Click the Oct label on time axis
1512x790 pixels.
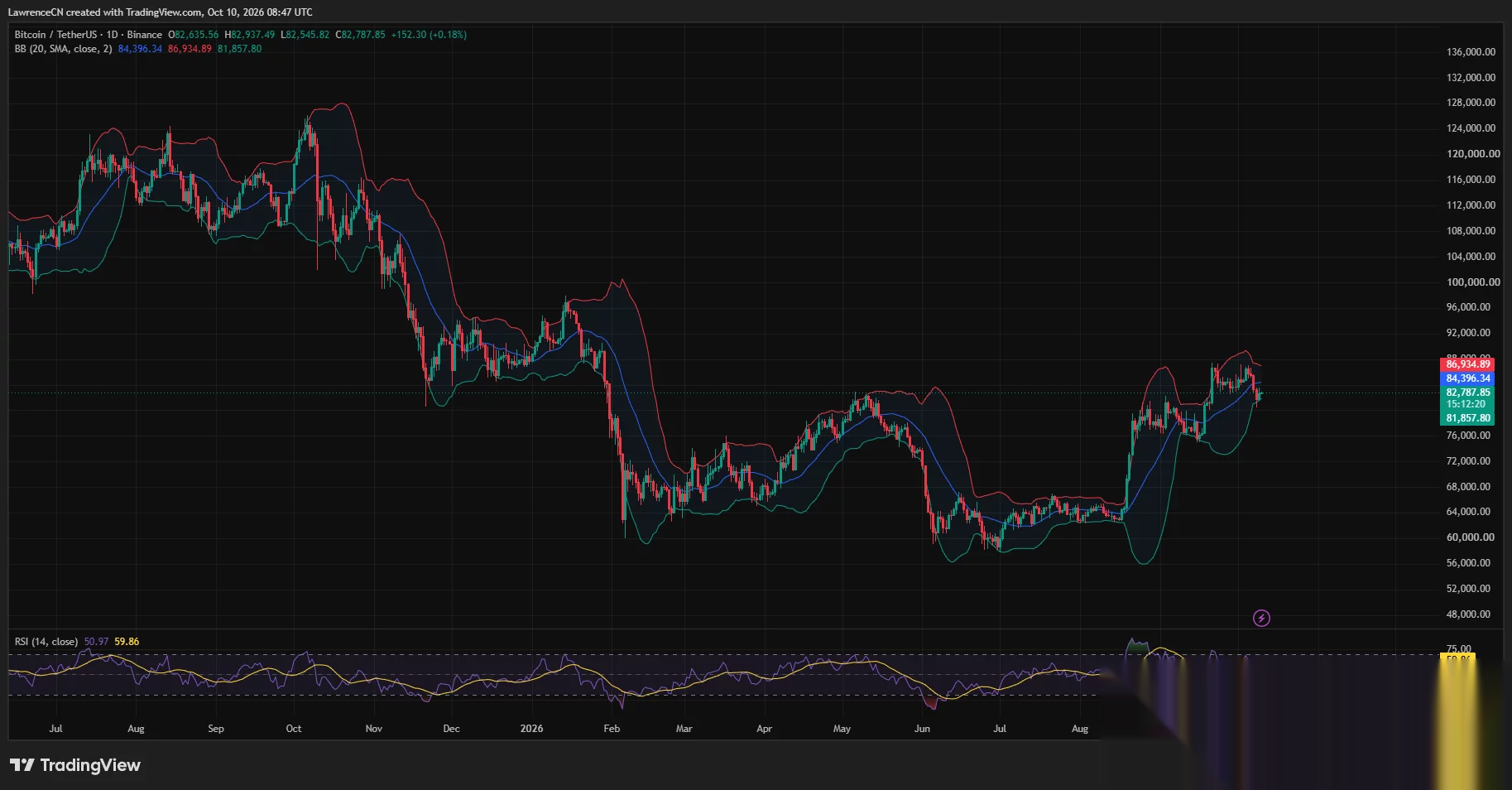point(294,729)
